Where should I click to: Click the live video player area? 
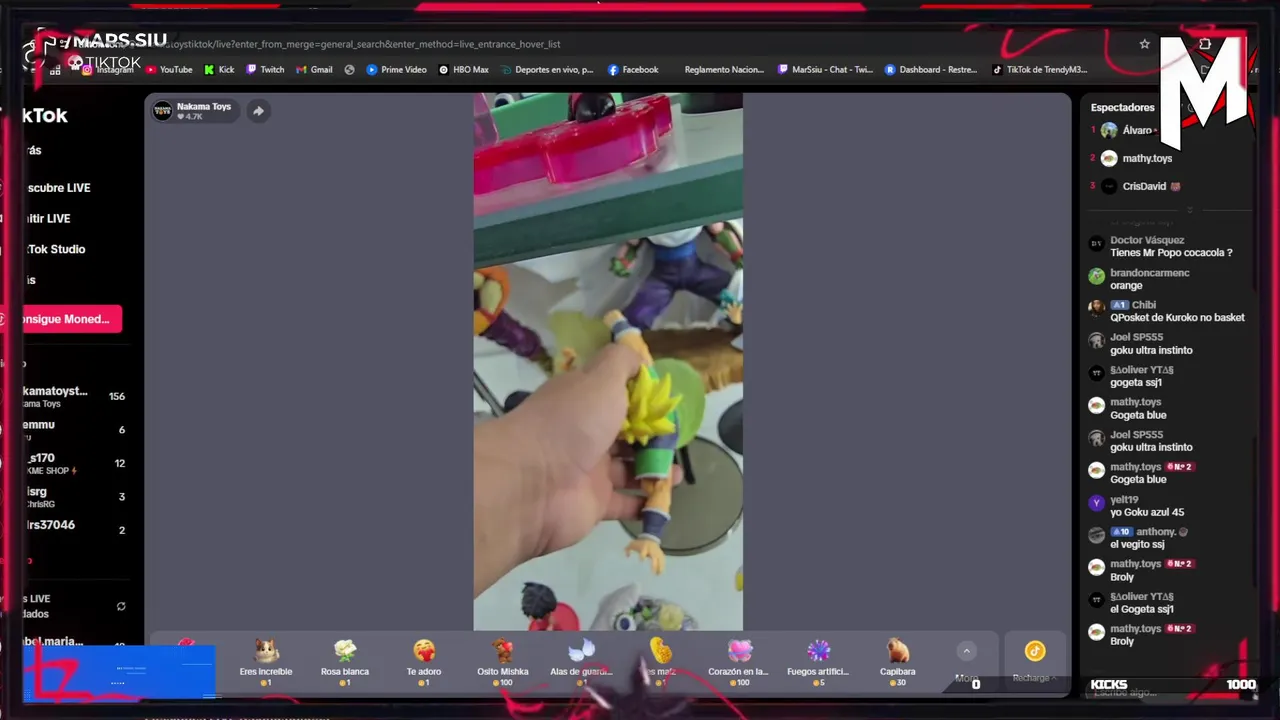pyautogui.click(x=608, y=362)
